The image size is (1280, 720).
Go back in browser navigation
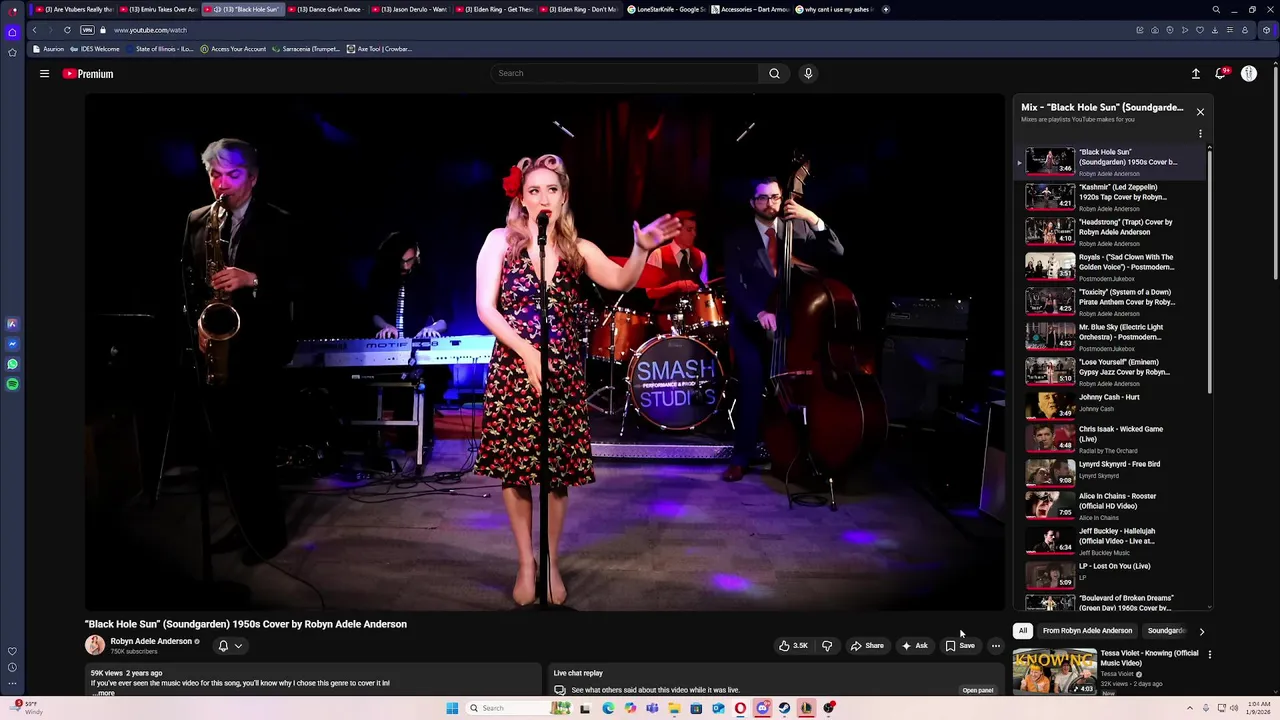tap(34, 30)
